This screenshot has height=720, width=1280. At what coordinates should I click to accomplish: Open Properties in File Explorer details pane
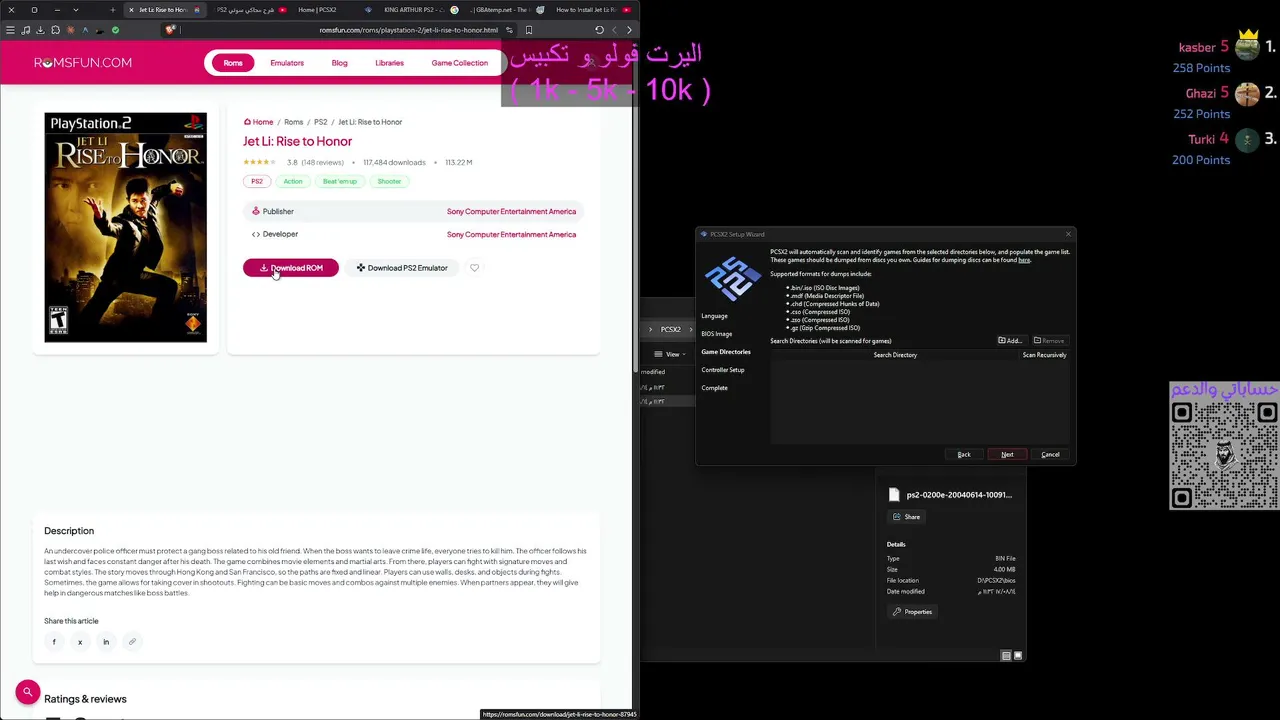[x=912, y=612]
